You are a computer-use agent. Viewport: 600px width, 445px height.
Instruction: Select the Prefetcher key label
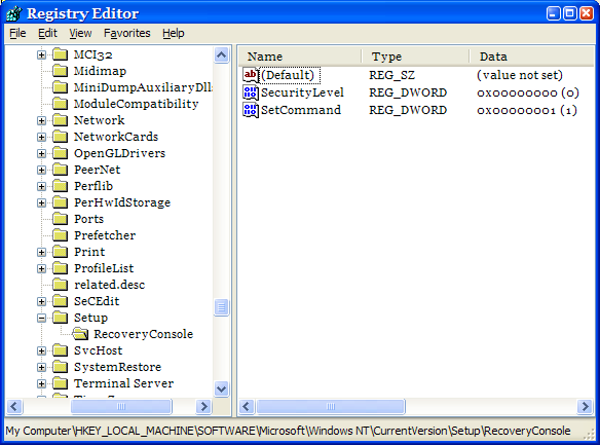pos(105,235)
